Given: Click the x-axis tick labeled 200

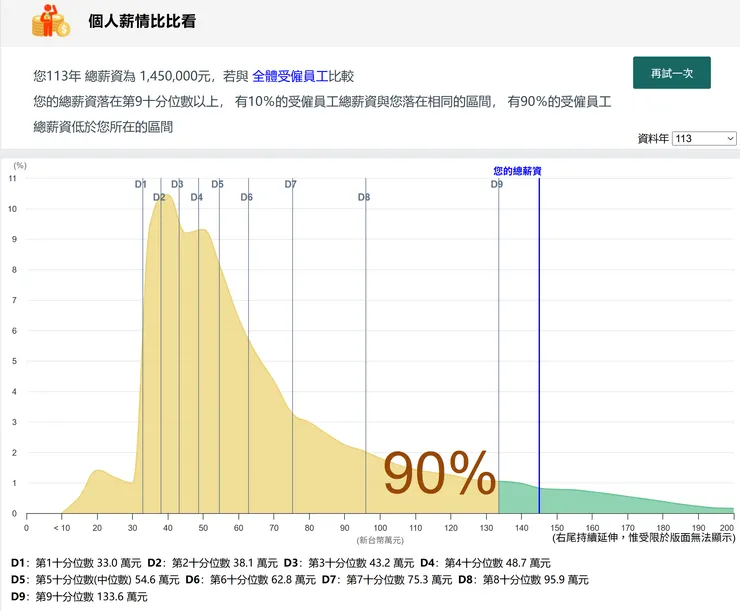Looking at the screenshot, I should 727,528.
